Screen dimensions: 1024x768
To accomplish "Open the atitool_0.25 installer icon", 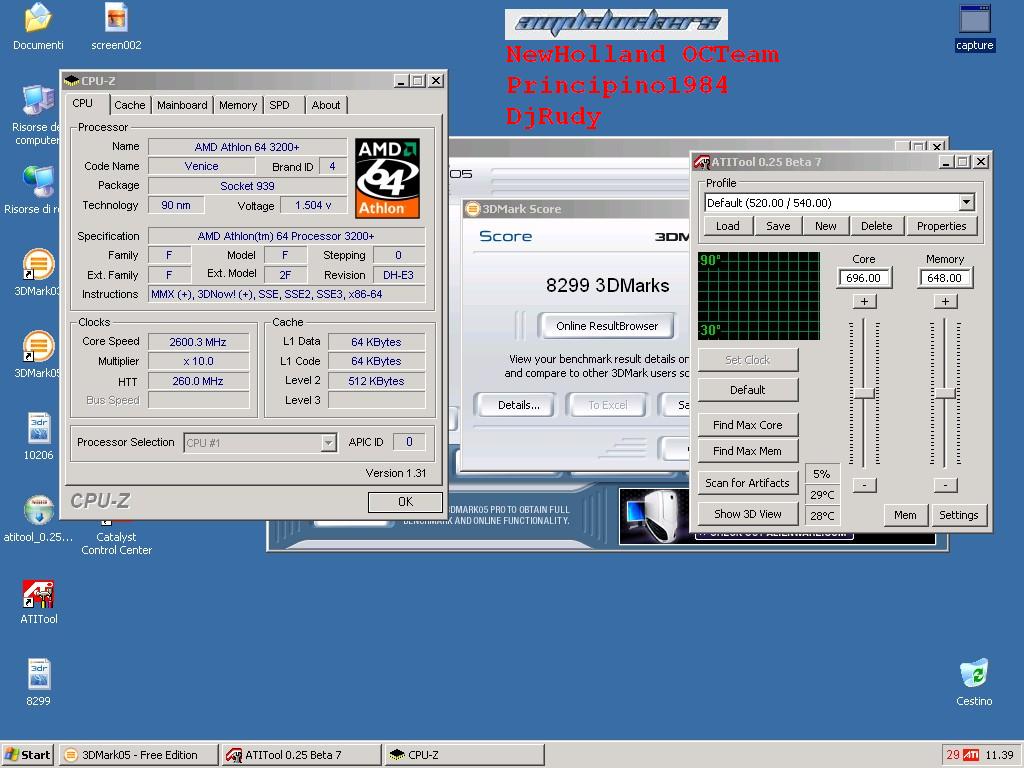I will tap(39, 510).
